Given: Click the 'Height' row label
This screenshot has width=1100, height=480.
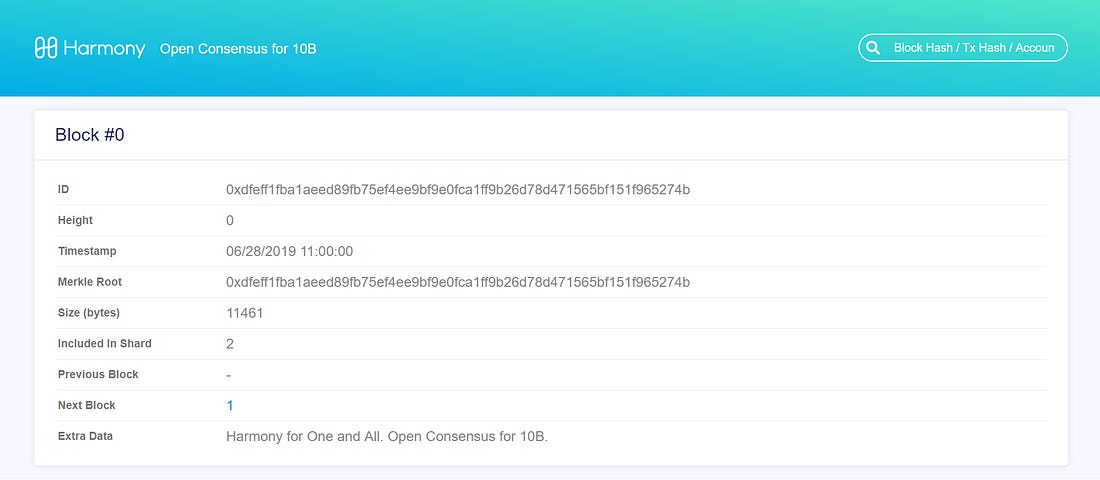Looking at the screenshot, I should (75, 220).
